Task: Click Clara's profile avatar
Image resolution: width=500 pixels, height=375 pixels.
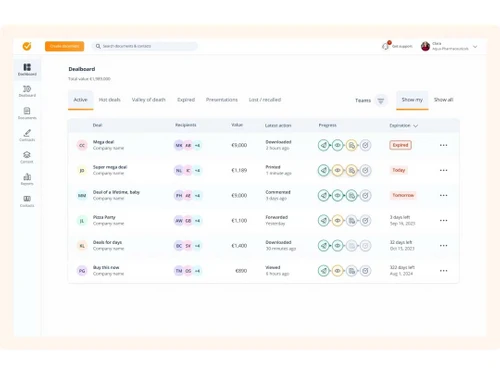Action: (x=425, y=46)
